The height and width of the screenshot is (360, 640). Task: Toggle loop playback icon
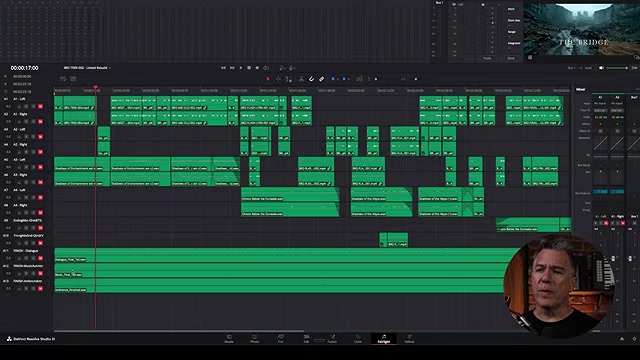(266, 68)
